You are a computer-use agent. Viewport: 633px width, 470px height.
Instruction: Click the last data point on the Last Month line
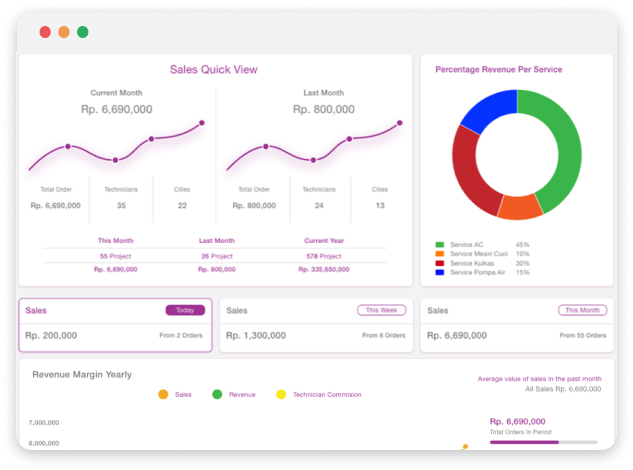[400, 123]
